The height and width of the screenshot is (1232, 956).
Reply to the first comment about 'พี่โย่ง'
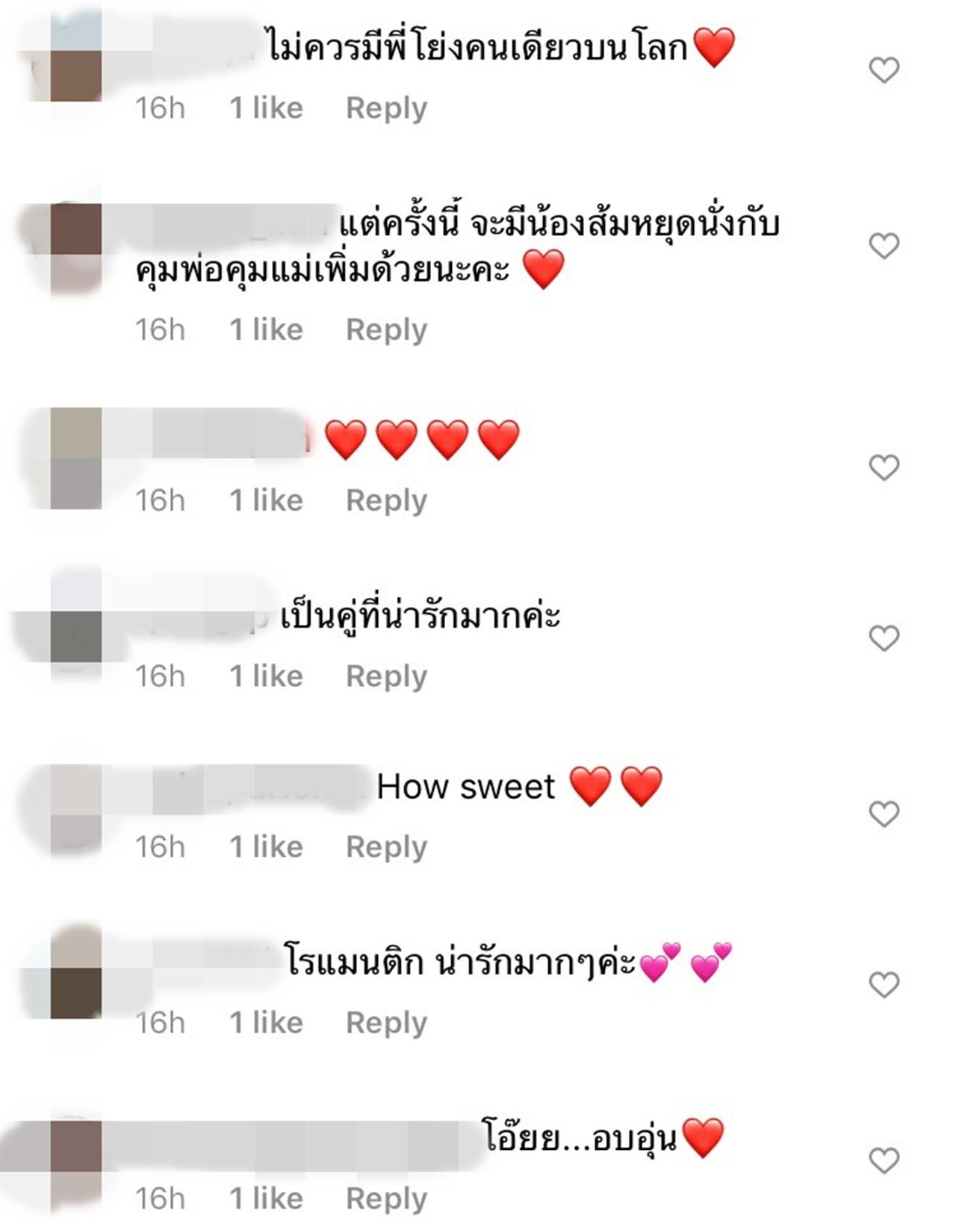click(386, 109)
